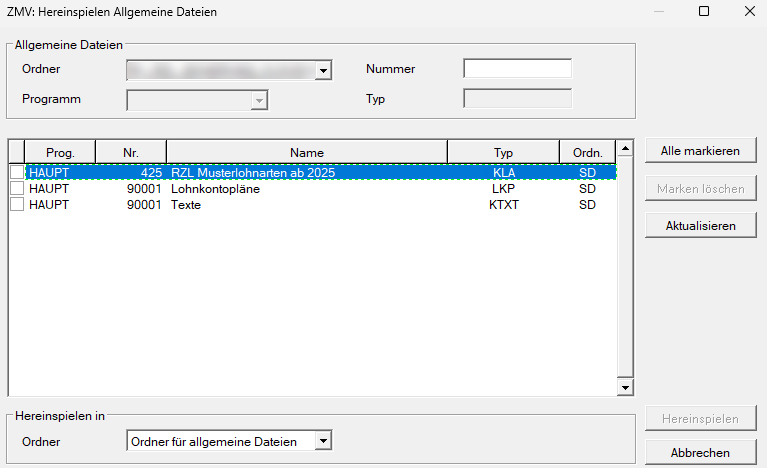Click the list scrollbar down arrow

(x=626, y=387)
